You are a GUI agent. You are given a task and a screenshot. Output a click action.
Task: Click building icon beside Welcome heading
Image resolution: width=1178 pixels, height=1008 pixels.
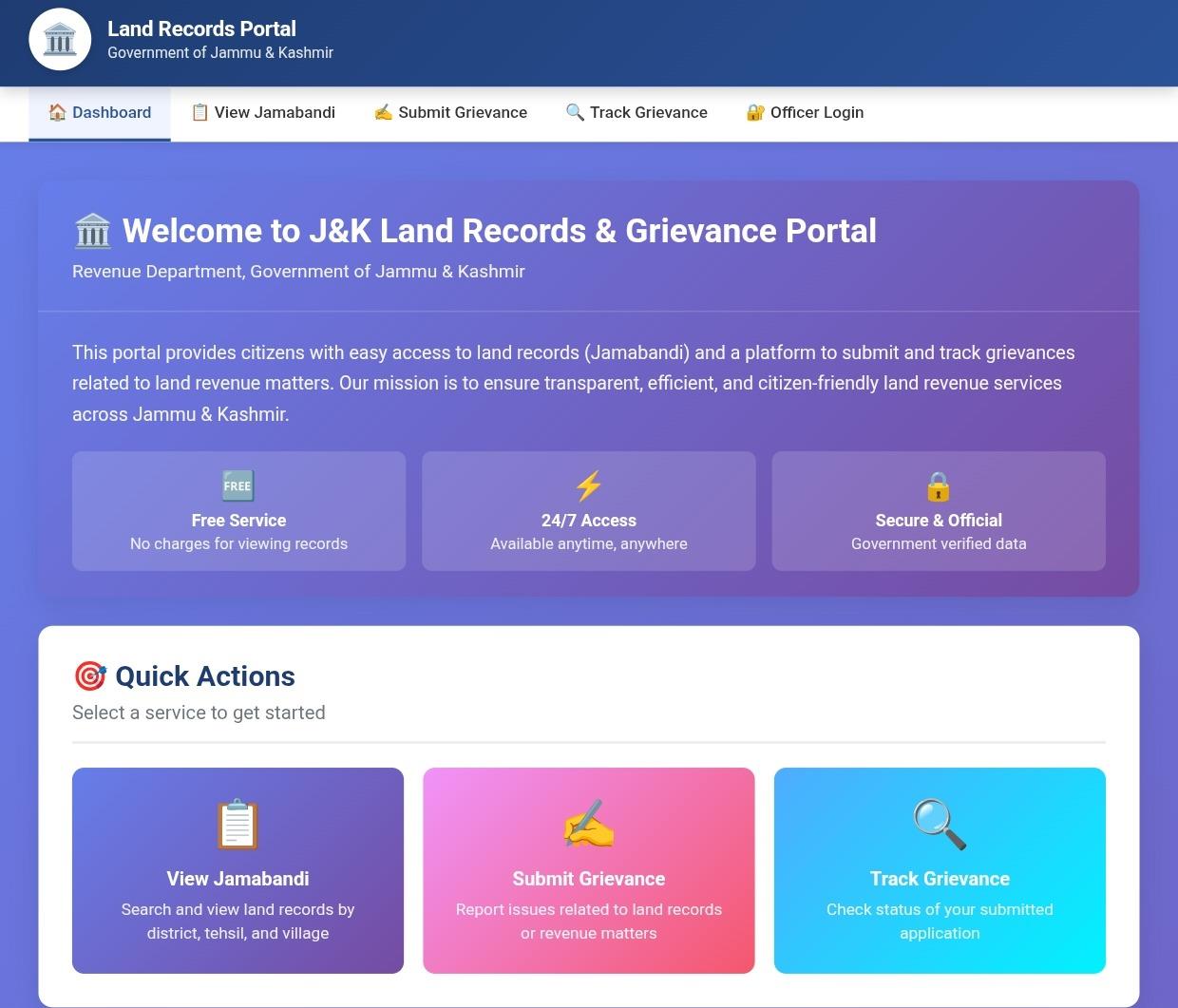tap(92, 231)
